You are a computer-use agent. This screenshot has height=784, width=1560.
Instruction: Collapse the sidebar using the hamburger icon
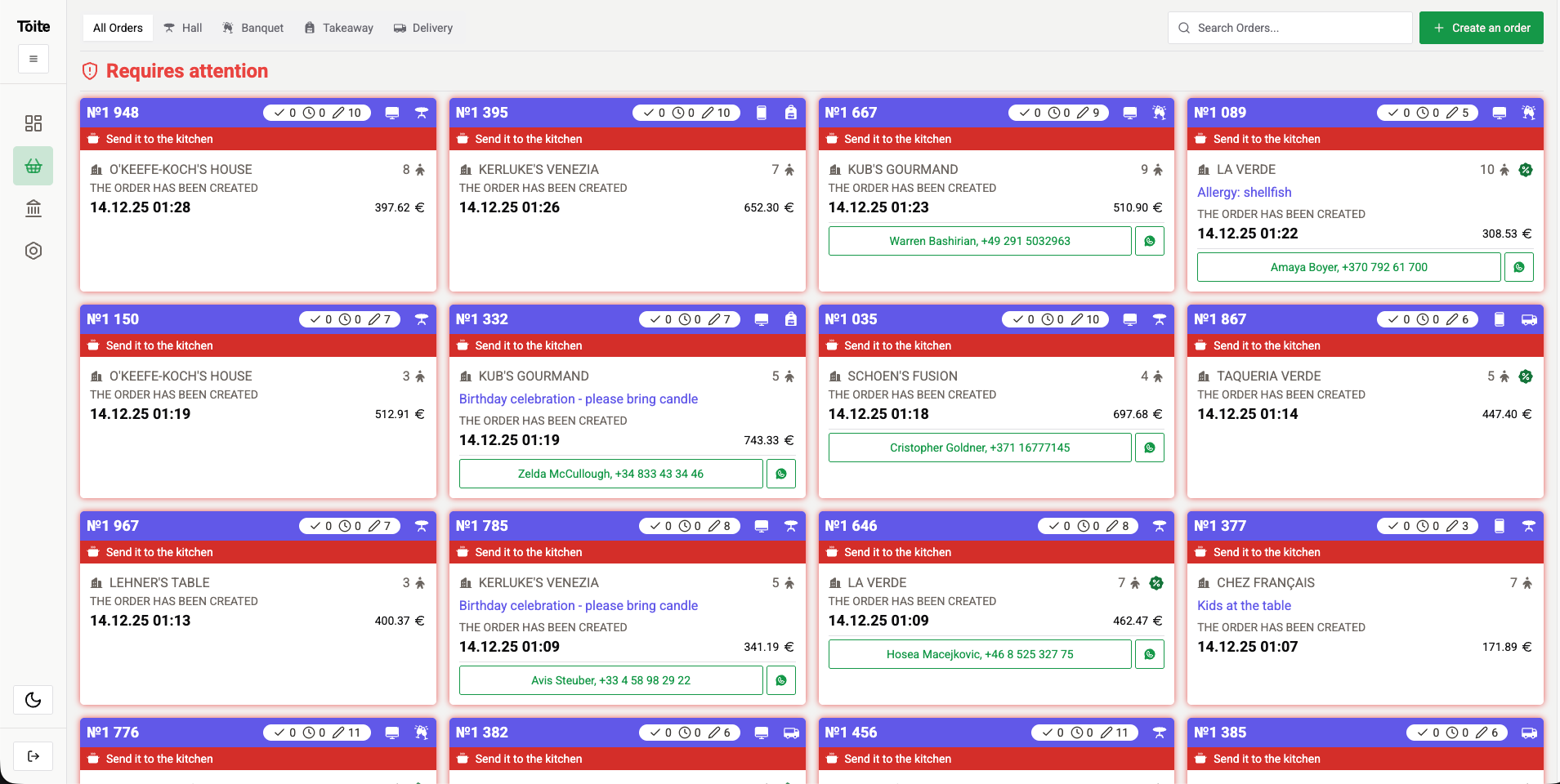point(33,58)
